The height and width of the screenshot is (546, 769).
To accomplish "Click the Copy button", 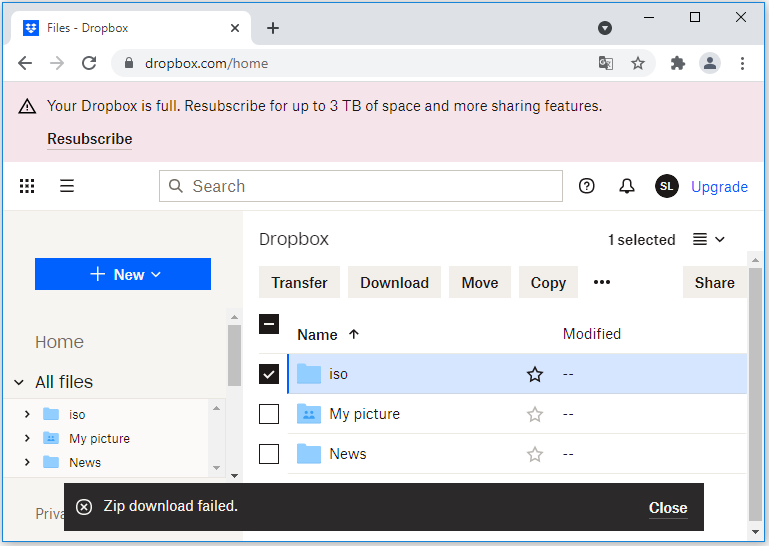I will [x=548, y=282].
